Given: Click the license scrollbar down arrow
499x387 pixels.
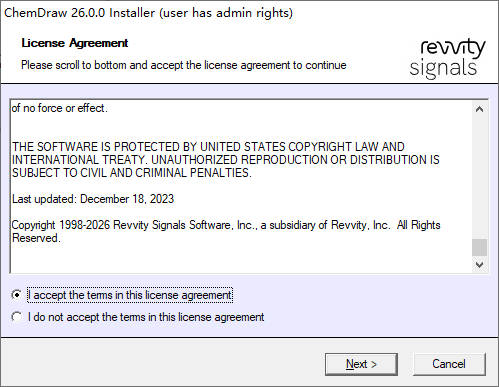Looking at the screenshot, I should 480,265.
